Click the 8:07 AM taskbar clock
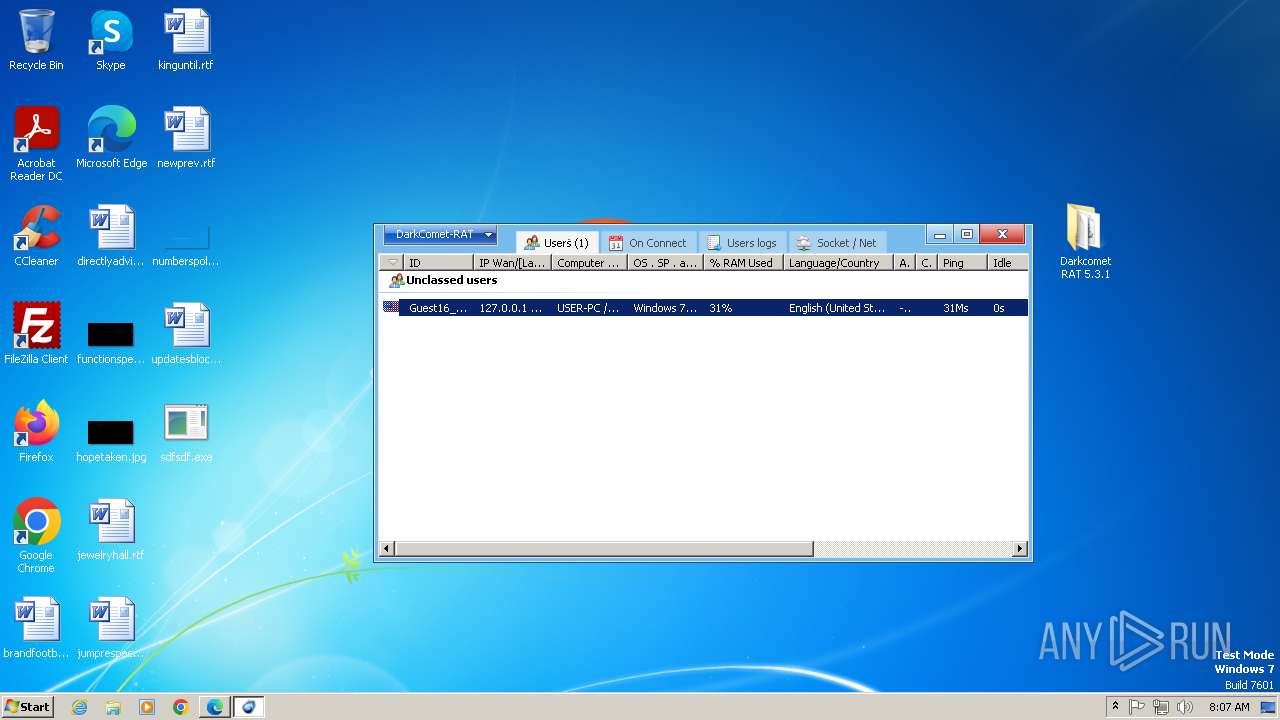Viewport: 1280px width, 720px height. pyautogui.click(x=1229, y=707)
